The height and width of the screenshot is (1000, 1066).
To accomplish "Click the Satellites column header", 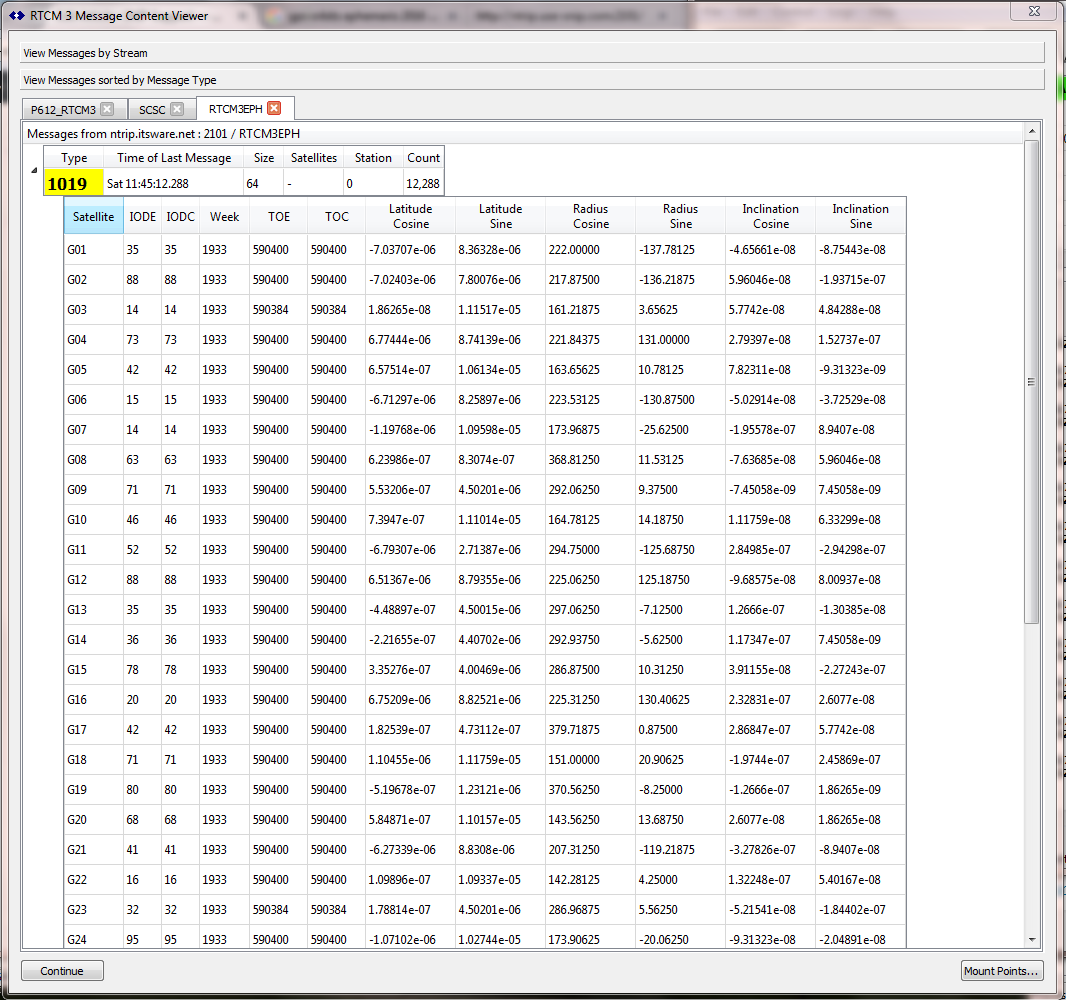I will 314,158.
